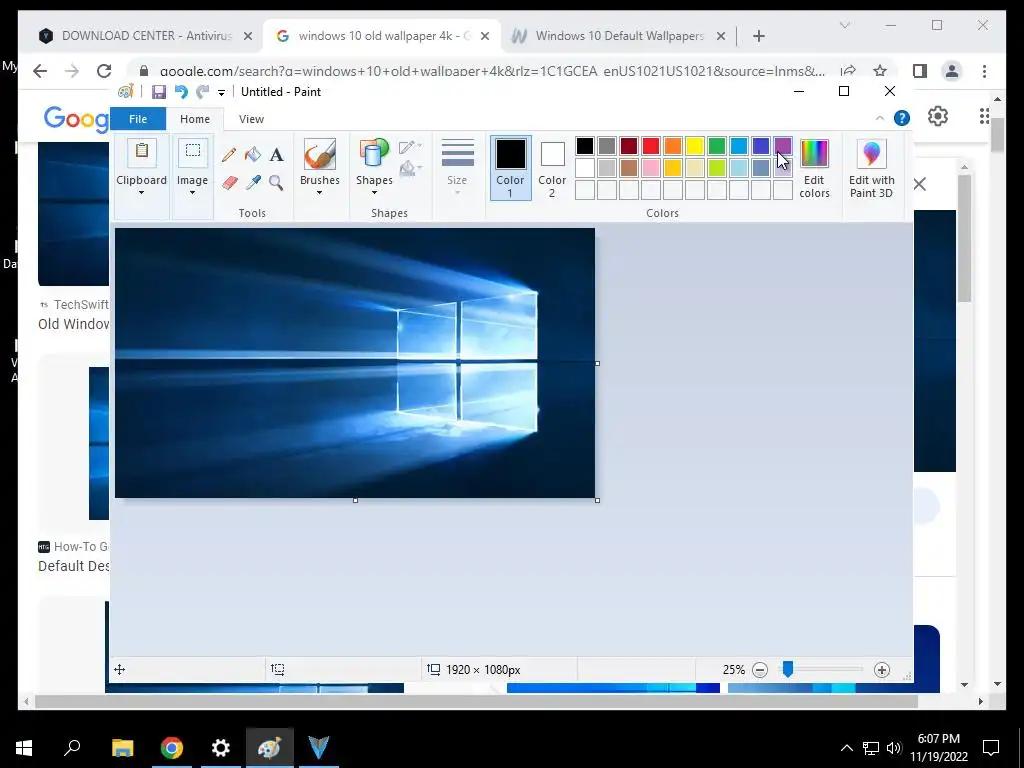Open Chrome tab search chevron
Viewport: 1024px width, 768px height.
pyautogui.click(x=844, y=25)
